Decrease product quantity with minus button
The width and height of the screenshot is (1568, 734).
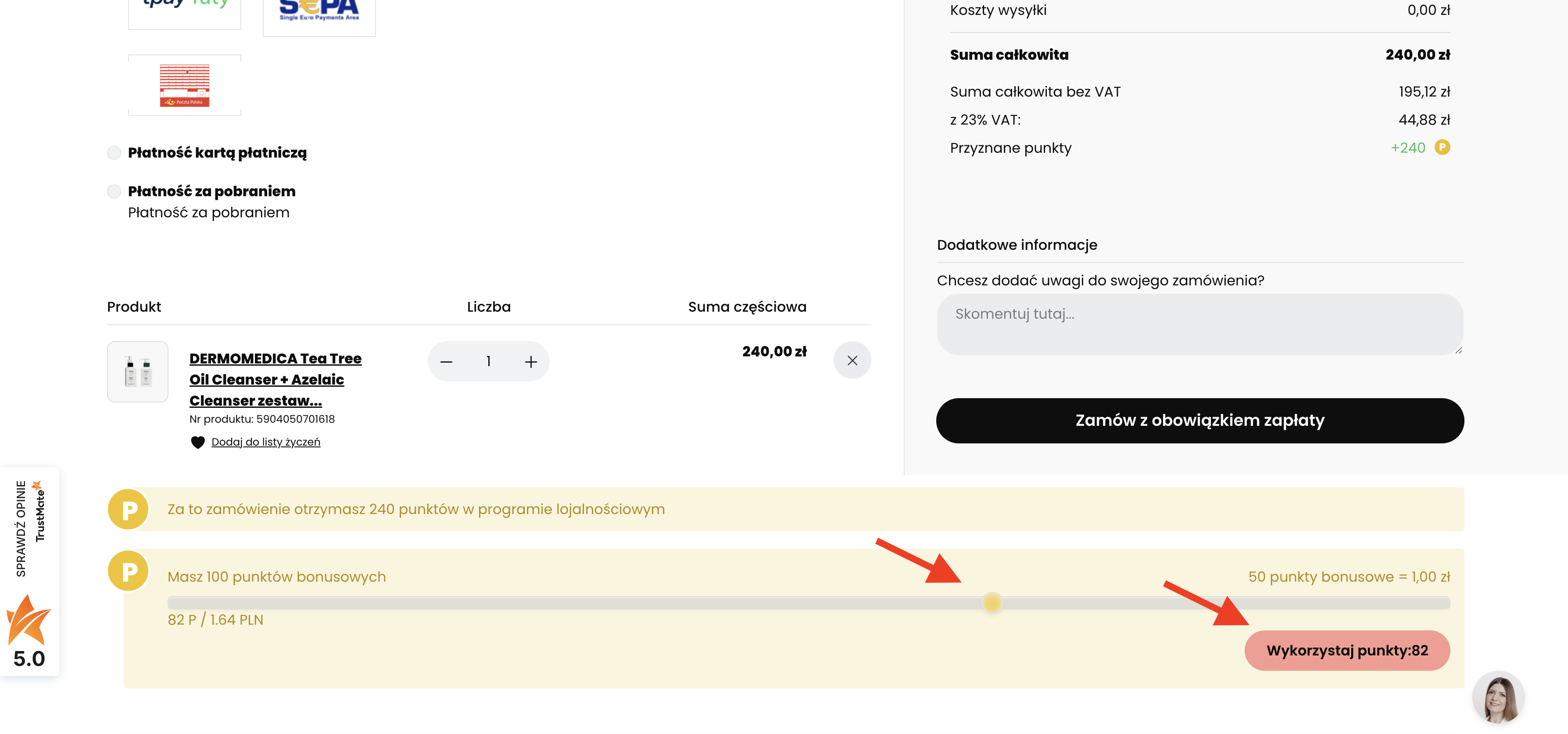click(x=446, y=362)
